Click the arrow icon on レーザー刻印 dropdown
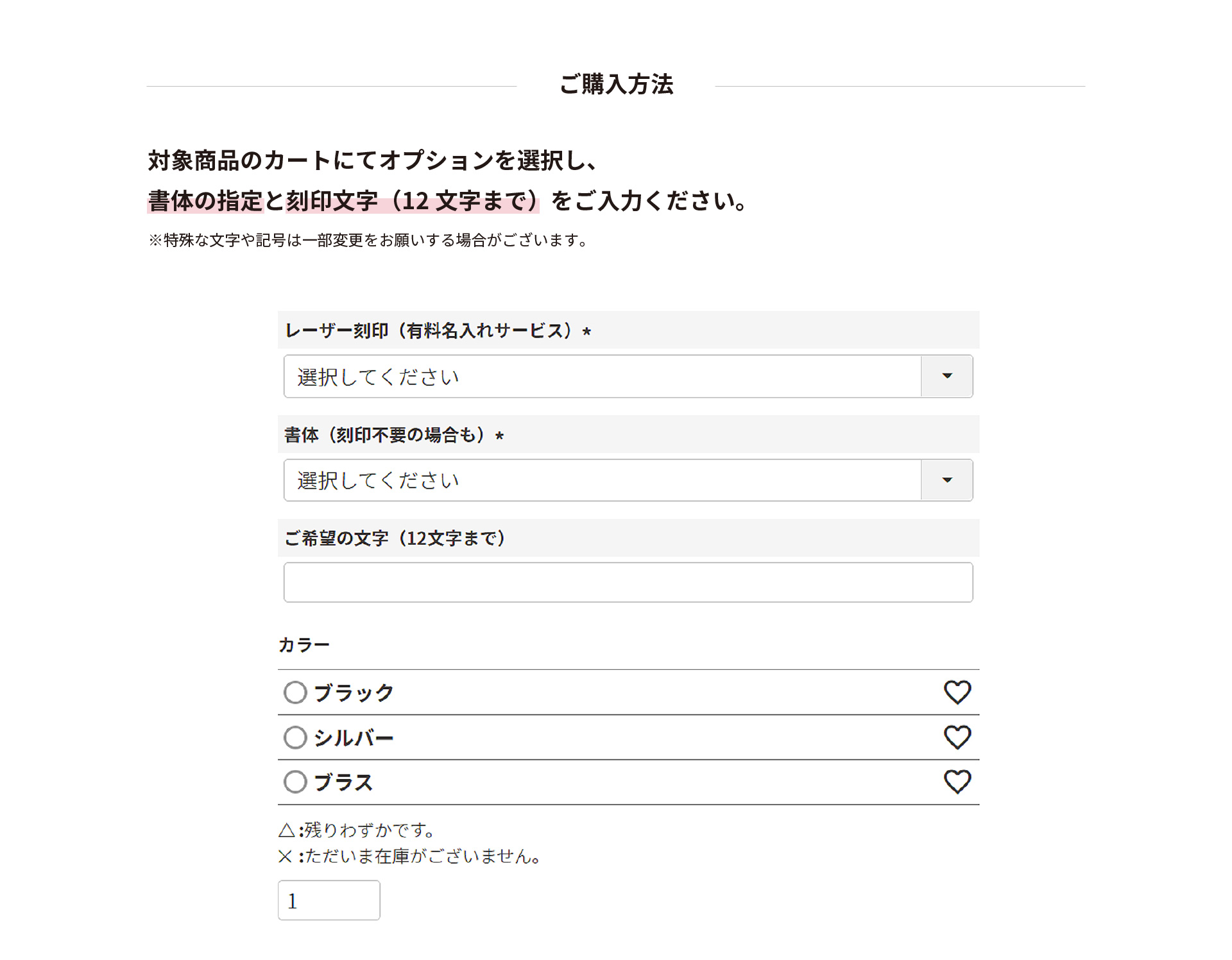The image size is (1232, 960). click(946, 376)
